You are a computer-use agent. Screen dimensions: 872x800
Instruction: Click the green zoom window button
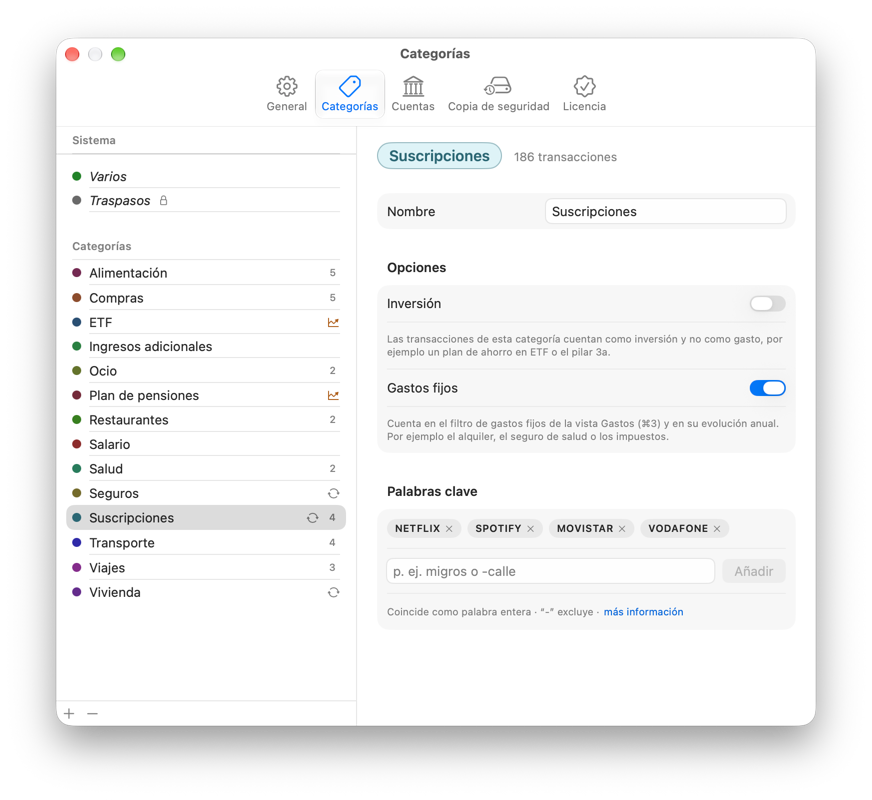(118, 54)
